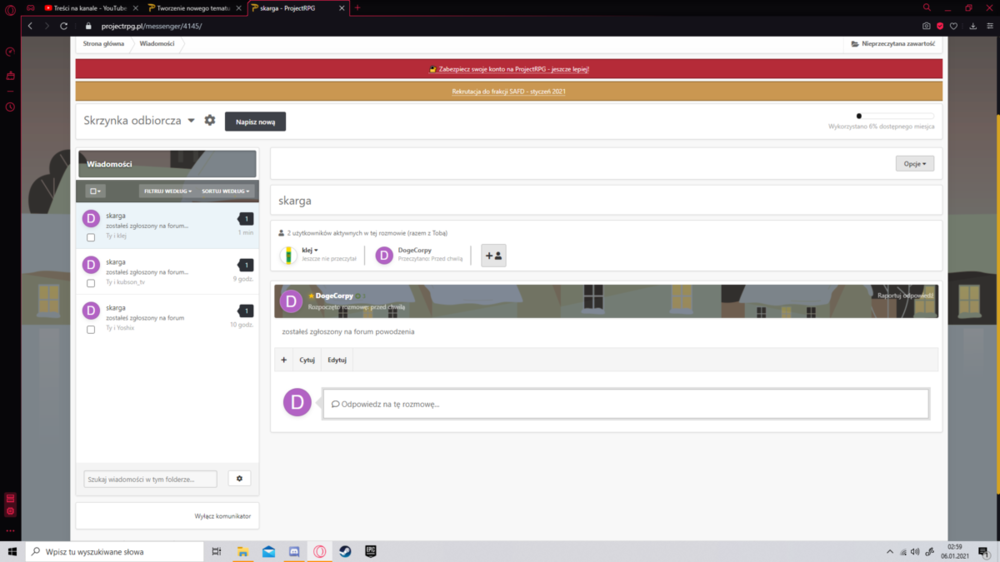Open the inbox settings gear icon
This screenshot has height=562, width=1000.
pos(210,120)
